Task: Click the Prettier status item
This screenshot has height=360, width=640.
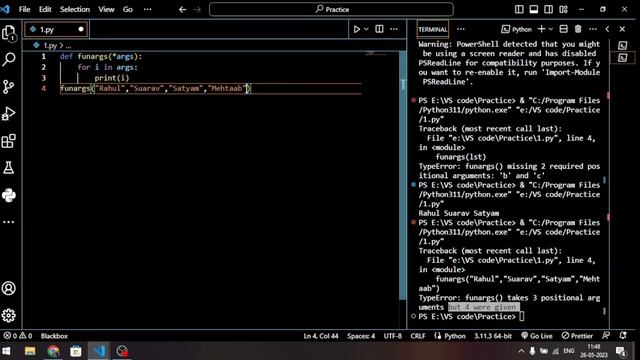Action: click(x=577, y=336)
